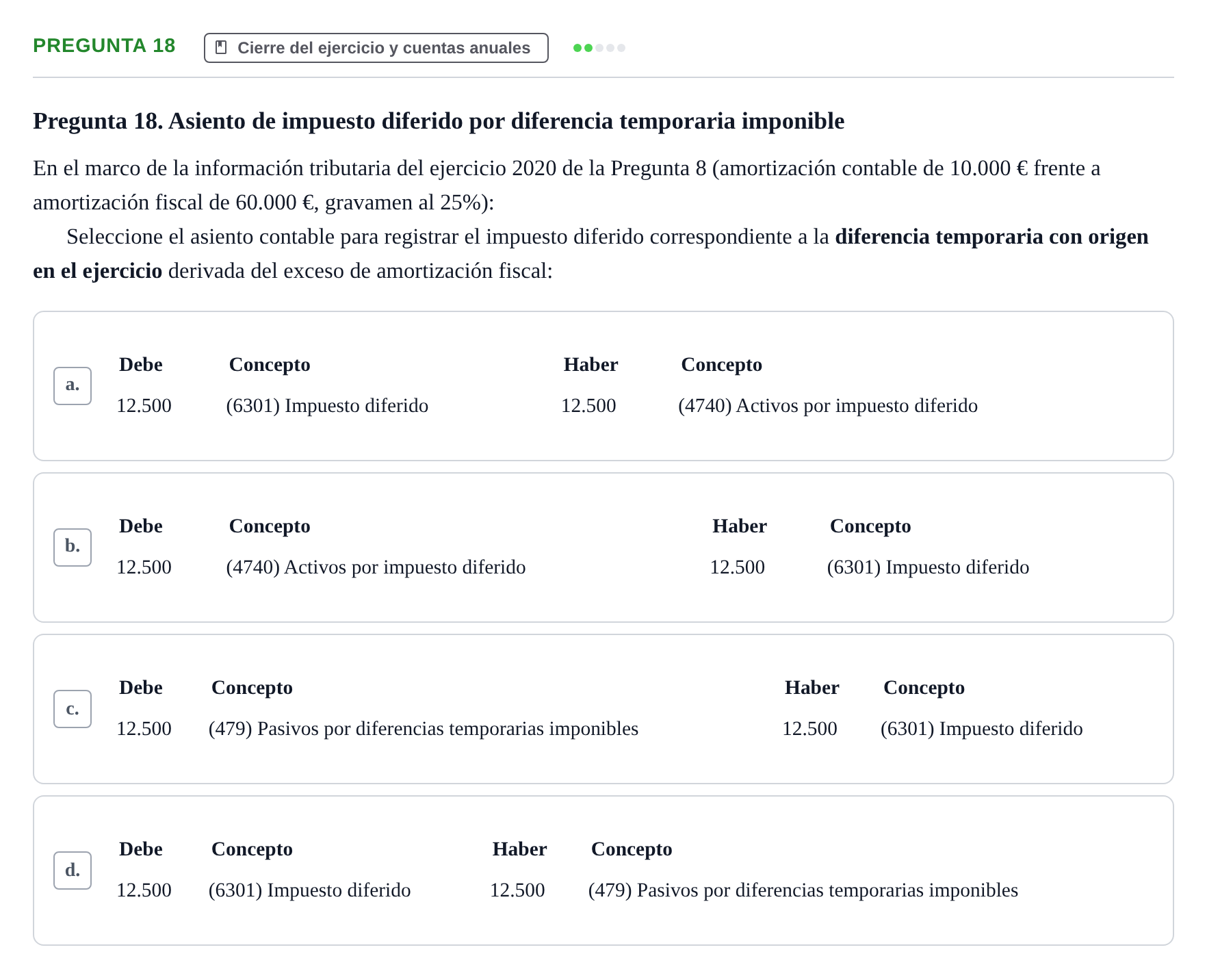This screenshot has height=980, width=1207.
Task: Click option a's (6301) Impuesto diferido debit concept
Action: pos(327,406)
